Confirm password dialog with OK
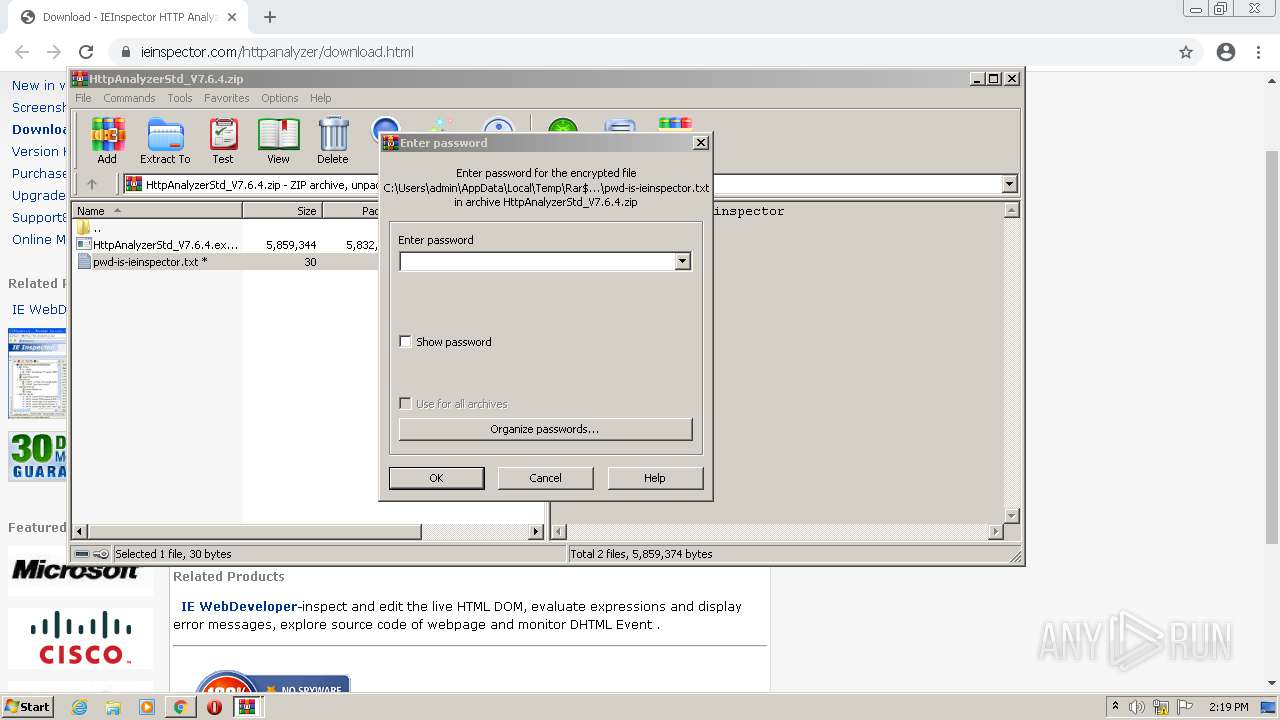The height and width of the screenshot is (720, 1280). tap(436, 478)
